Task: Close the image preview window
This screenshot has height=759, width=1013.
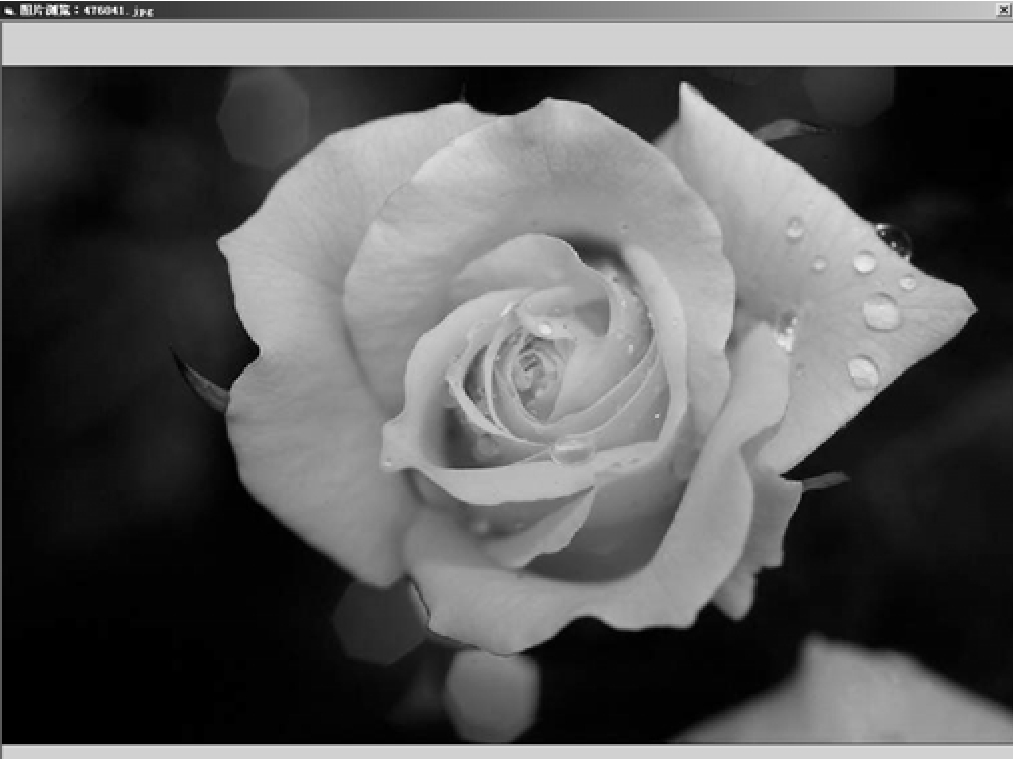Action: click(1003, 10)
